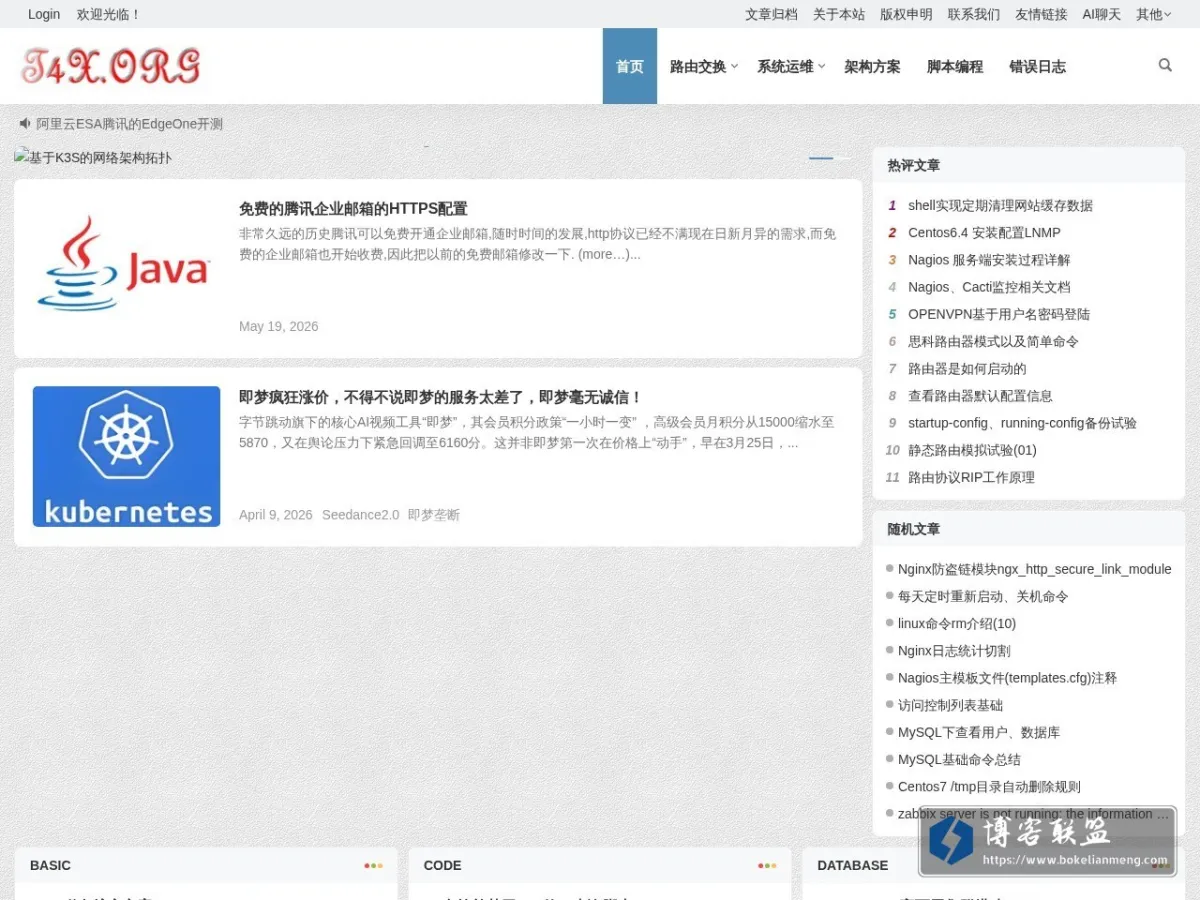1200x900 pixels.
Task: Open MySQL下查看用户、数据库
Action: pyautogui.click(x=979, y=732)
